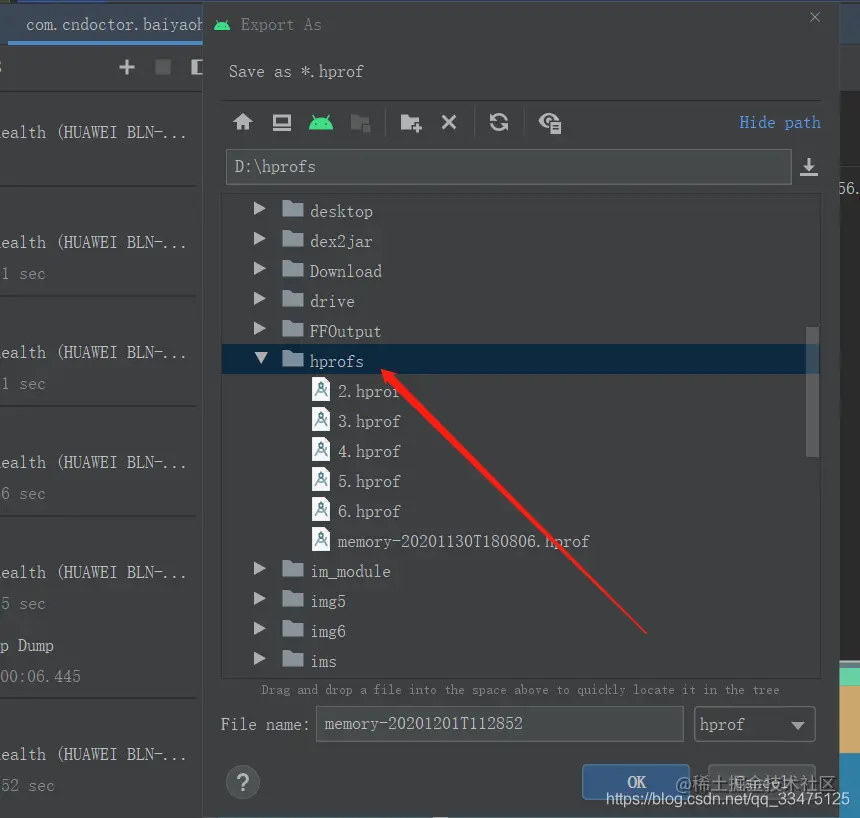860x818 pixels.
Task: Expand the Download folder
Action: point(259,269)
